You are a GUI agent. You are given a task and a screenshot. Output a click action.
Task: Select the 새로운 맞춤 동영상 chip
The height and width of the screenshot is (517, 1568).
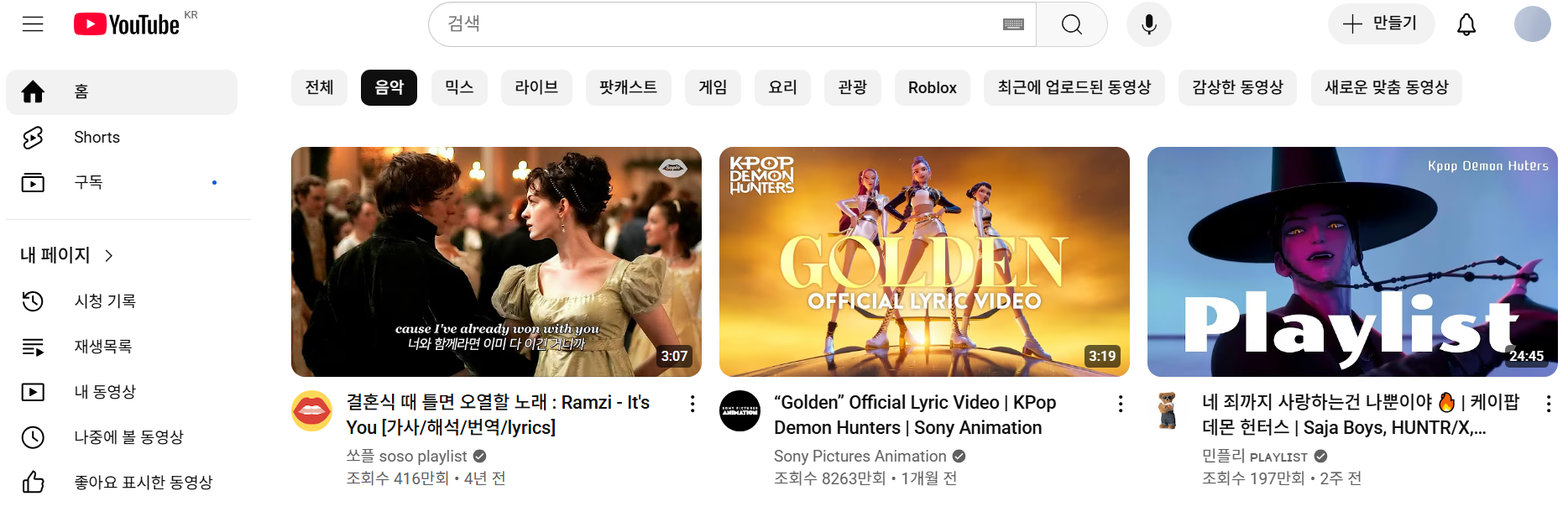[1386, 87]
